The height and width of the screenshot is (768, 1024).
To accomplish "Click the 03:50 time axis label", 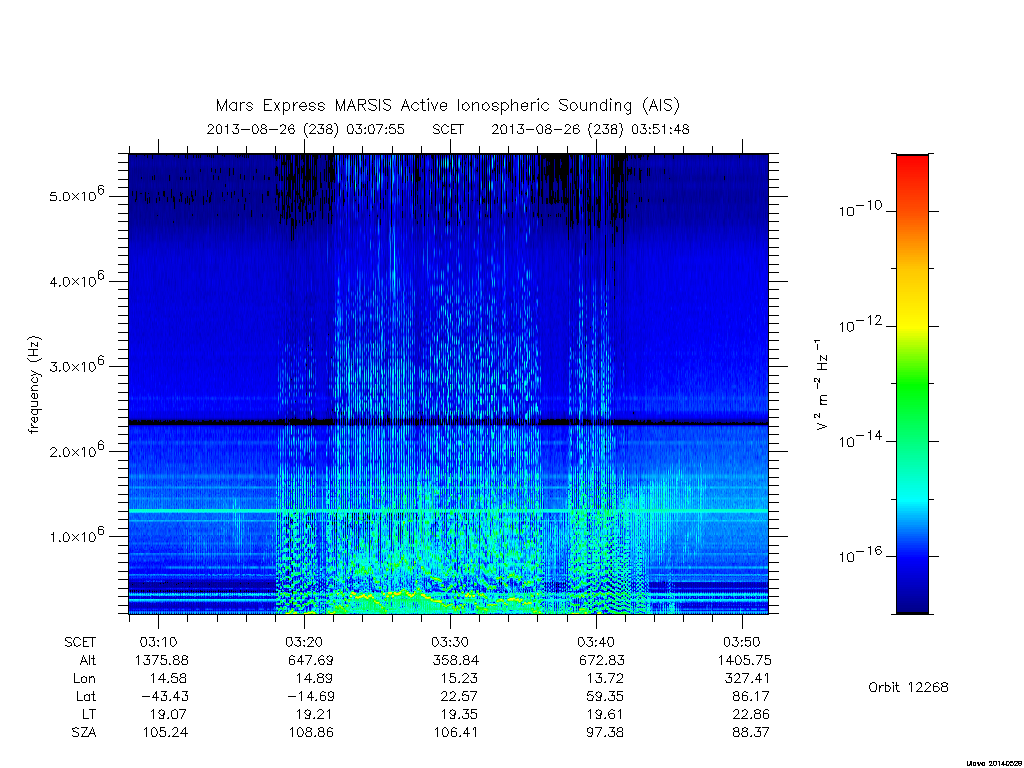I will [742, 642].
